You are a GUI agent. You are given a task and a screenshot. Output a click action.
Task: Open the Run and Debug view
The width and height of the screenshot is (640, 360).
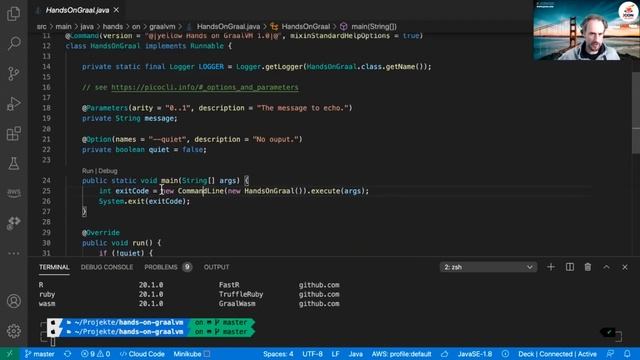coord(13,104)
